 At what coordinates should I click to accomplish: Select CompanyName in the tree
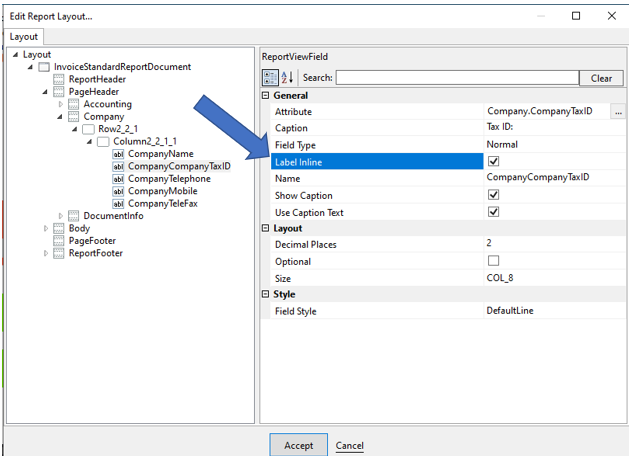click(161, 154)
